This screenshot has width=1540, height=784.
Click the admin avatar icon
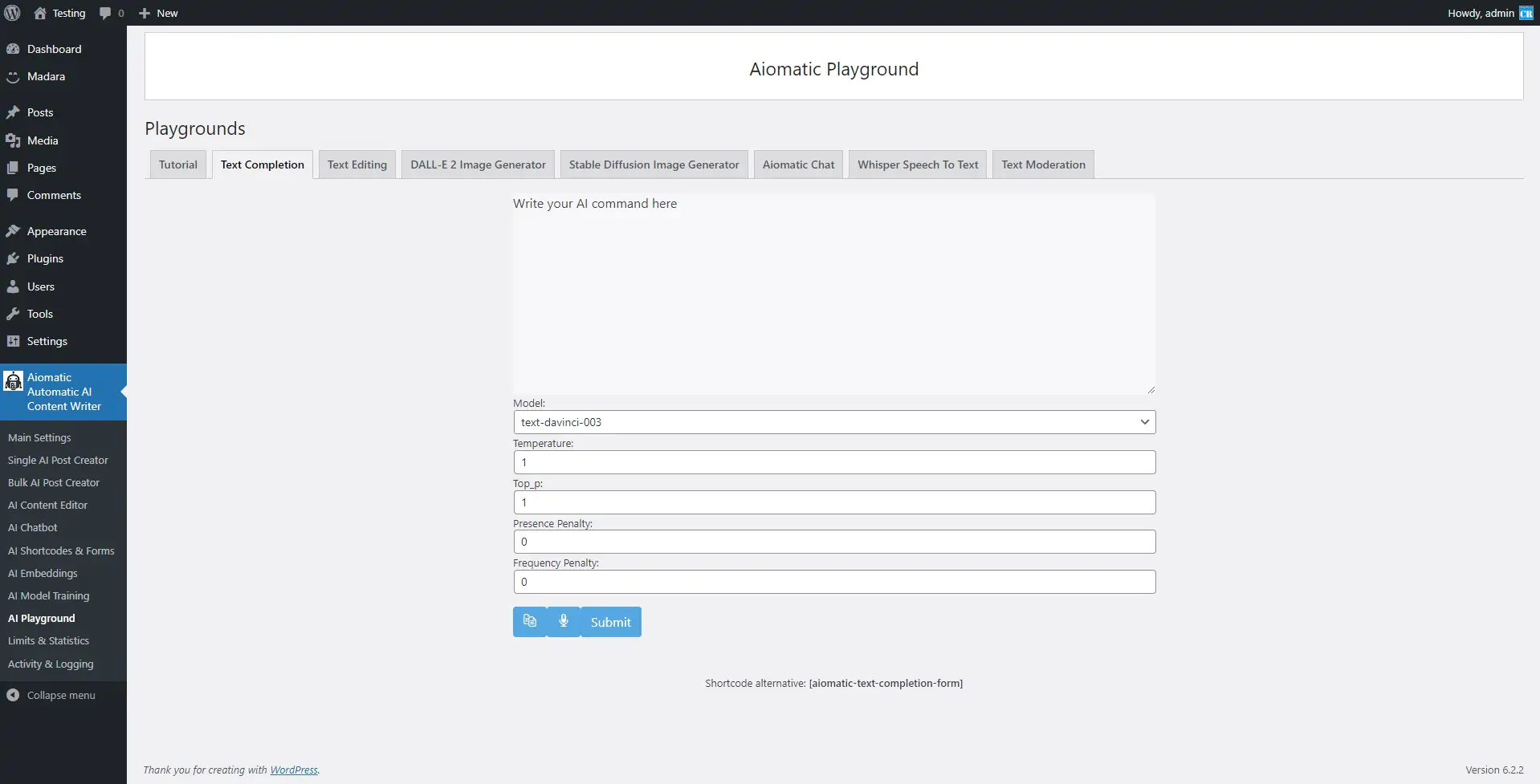(1526, 13)
